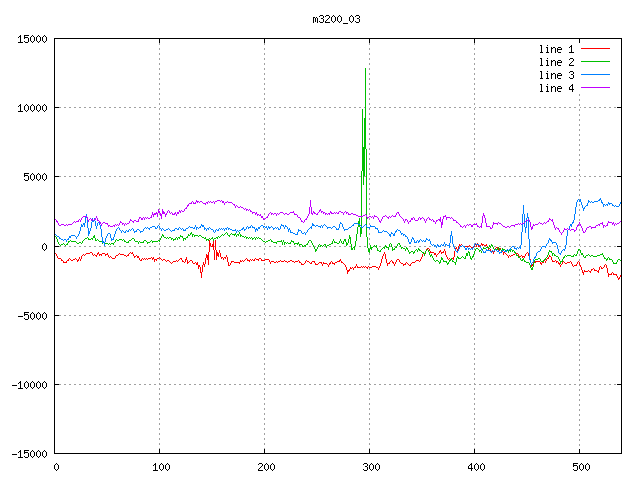Click the x-axis label 100
Image resolution: width=640 pixels, height=480 pixels.
(160, 467)
